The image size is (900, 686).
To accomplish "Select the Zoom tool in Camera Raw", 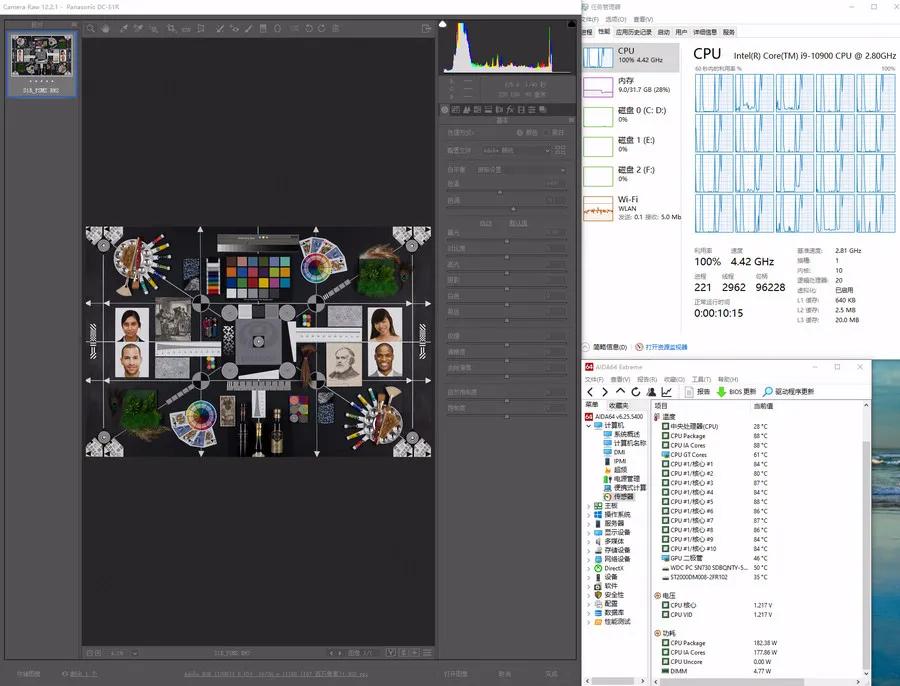I will click(89, 28).
